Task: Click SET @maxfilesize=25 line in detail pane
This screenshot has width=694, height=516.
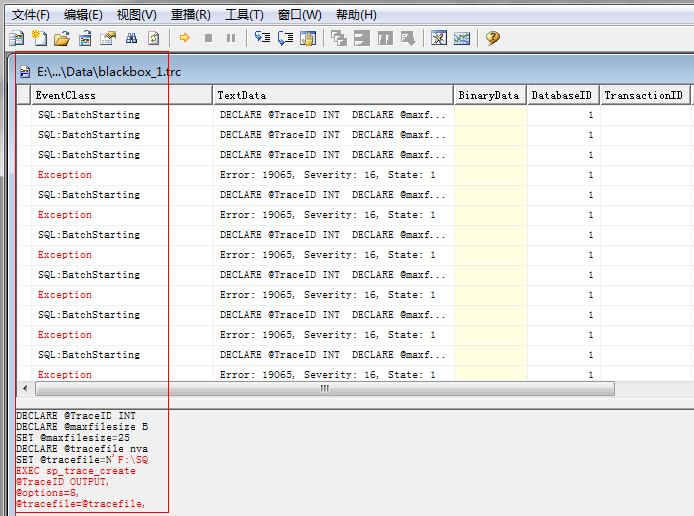Action: (x=73, y=438)
